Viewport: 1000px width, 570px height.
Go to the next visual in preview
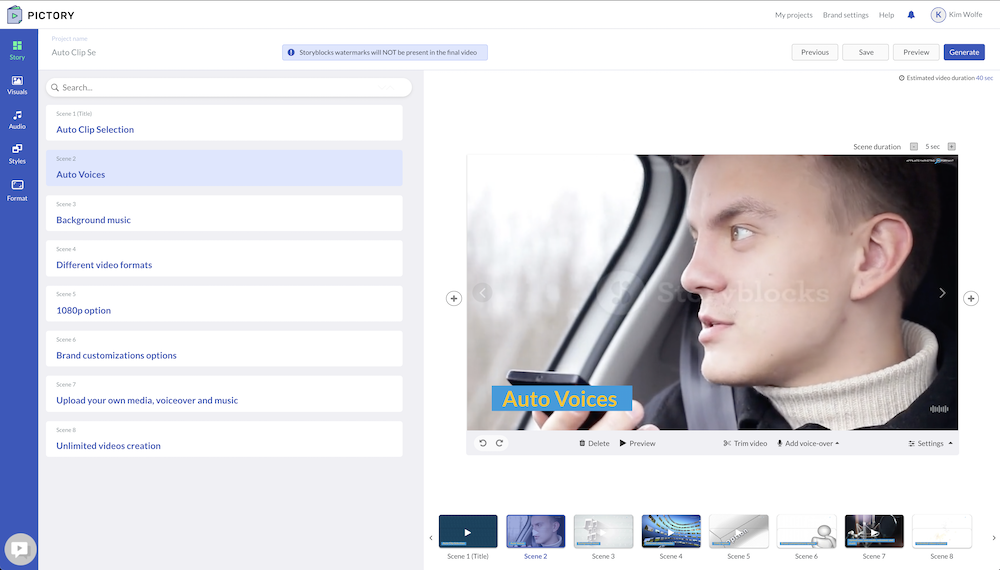click(942, 293)
